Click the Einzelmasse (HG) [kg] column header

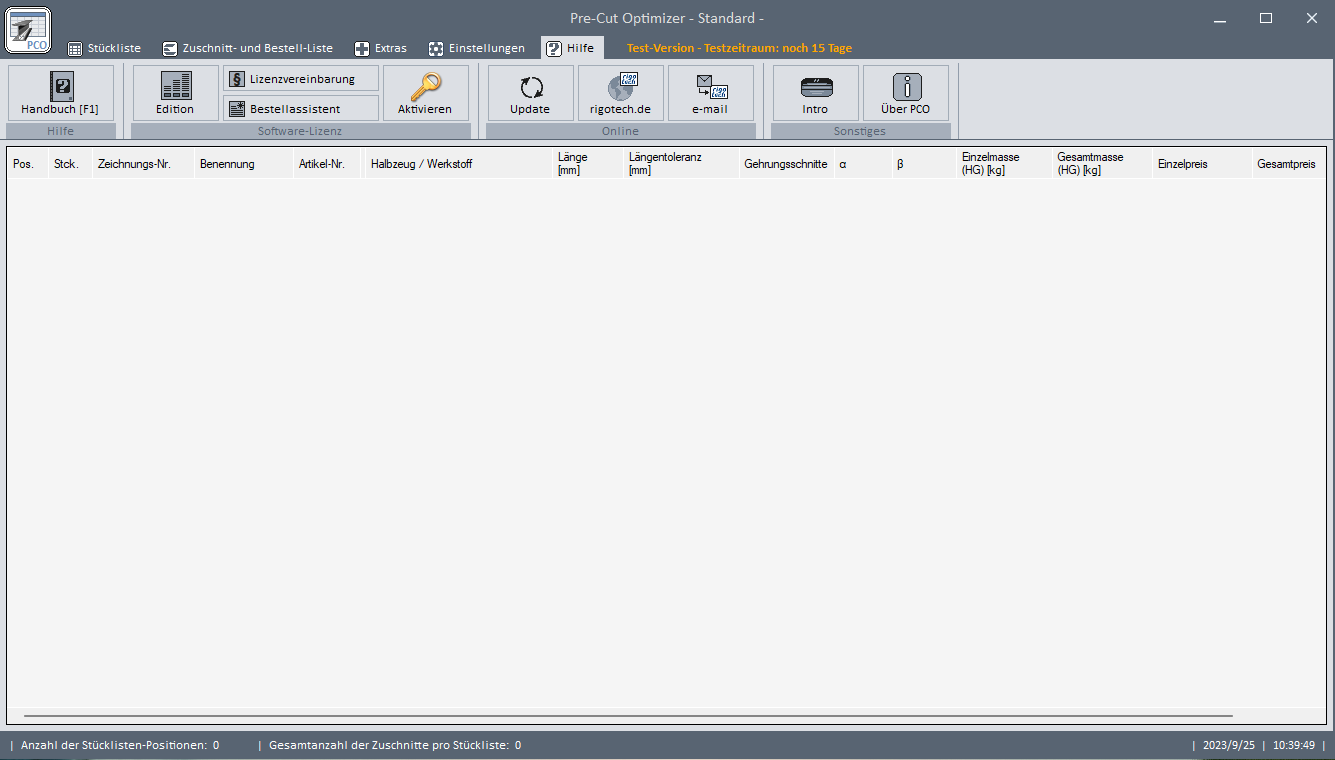(1004, 164)
